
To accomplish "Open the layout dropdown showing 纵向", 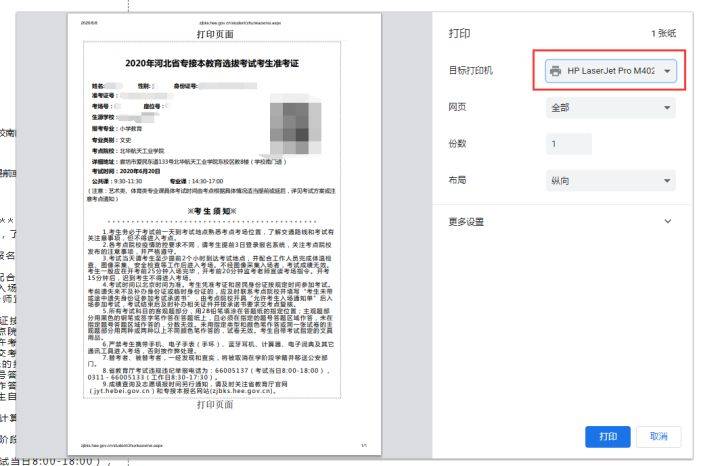I will (611, 180).
